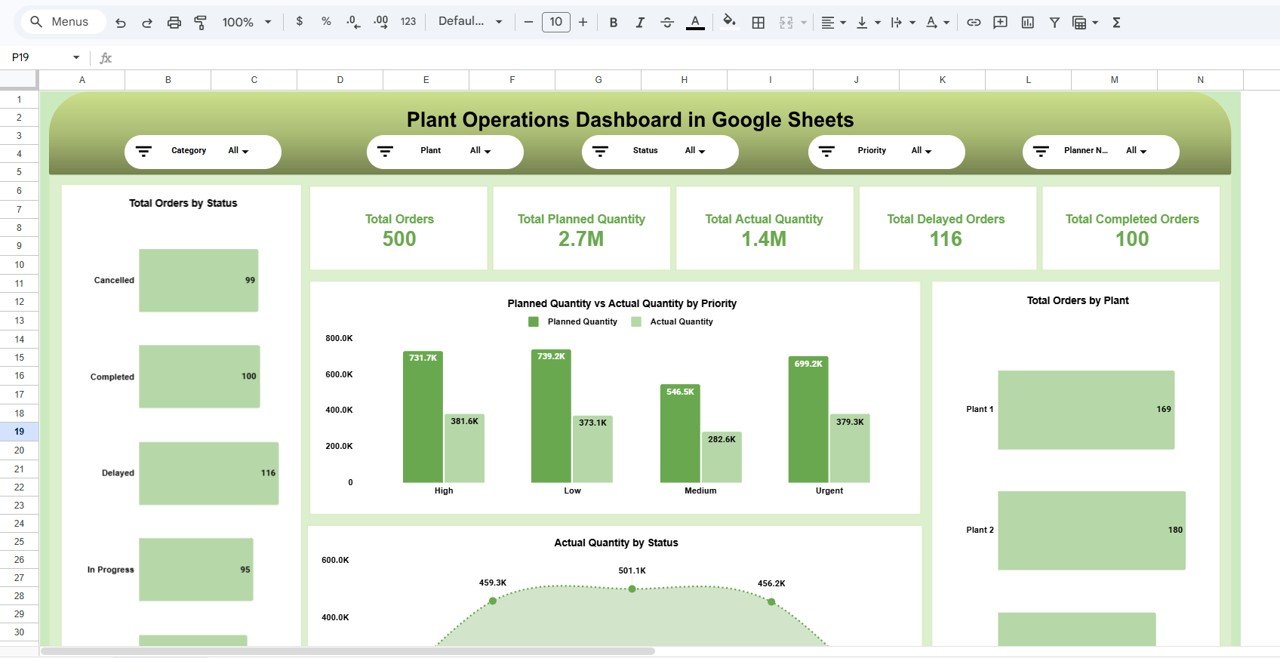Insert a chart using the toolbar icon
Viewport: 1280px width, 658px height.
coord(1027,21)
